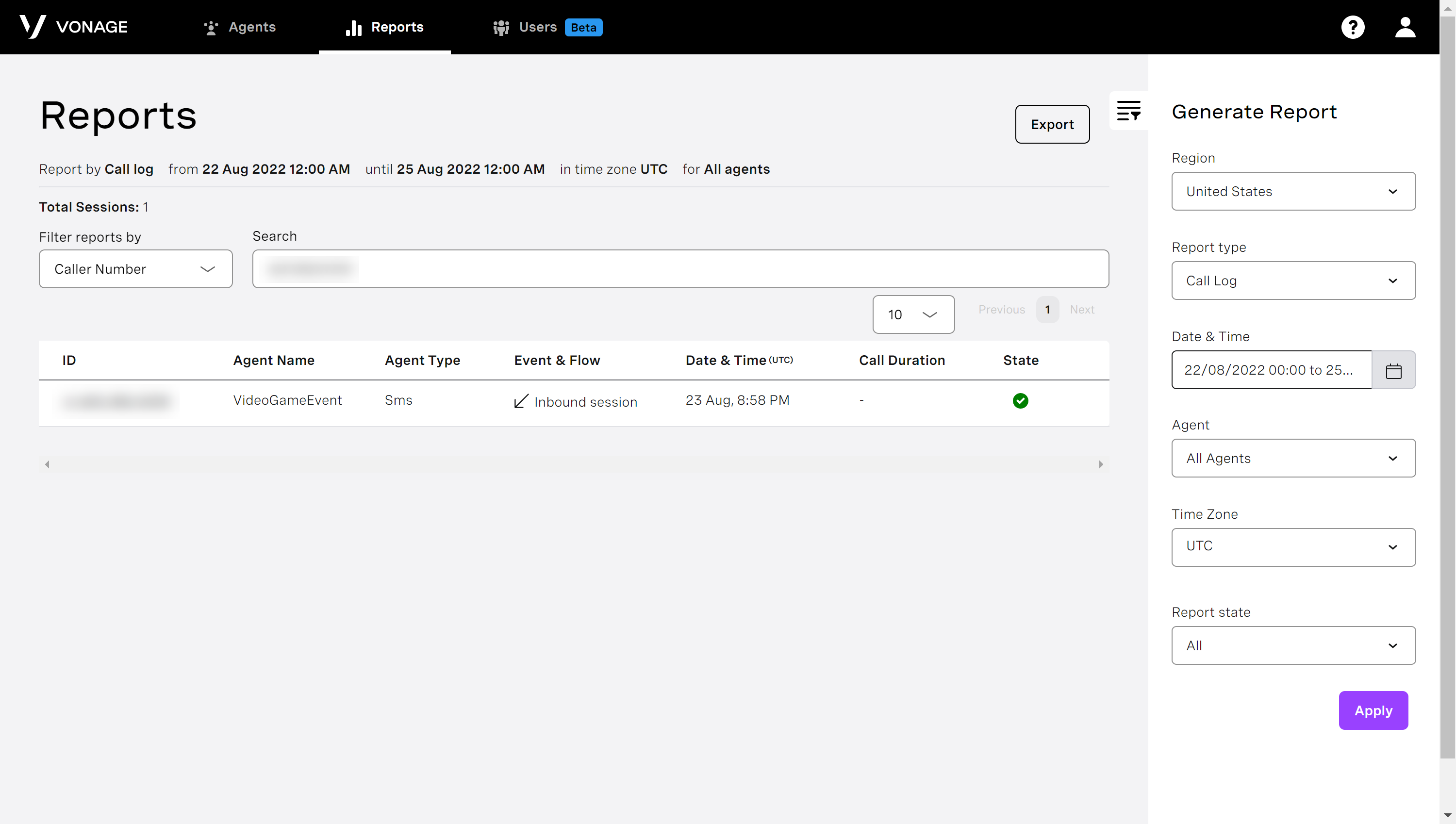
Task: Click the Sms agent type cell
Action: 398,400
